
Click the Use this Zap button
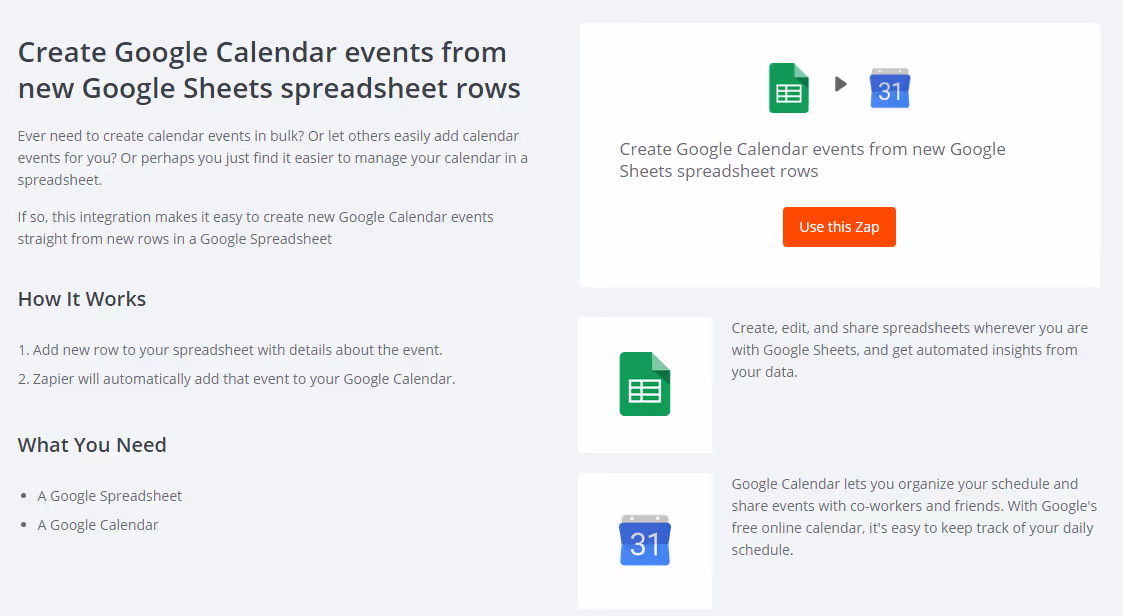tap(839, 227)
